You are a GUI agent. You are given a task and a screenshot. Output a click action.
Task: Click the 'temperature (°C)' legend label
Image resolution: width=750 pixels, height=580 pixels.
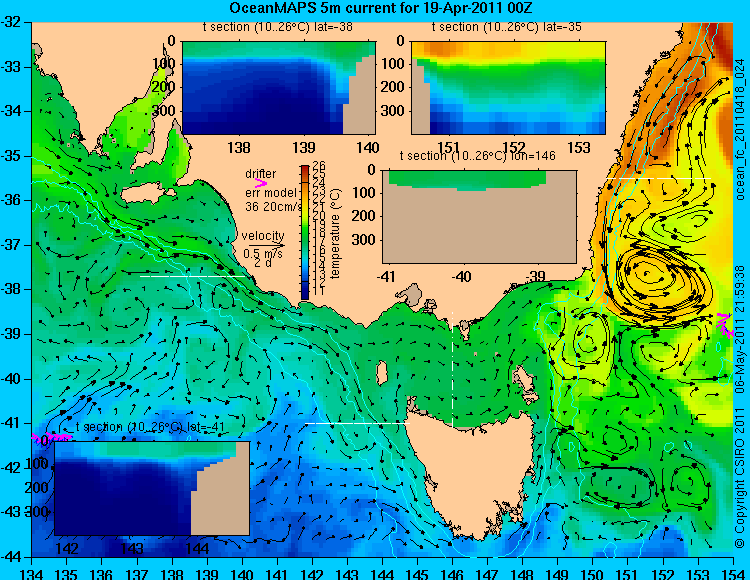click(x=335, y=233)
